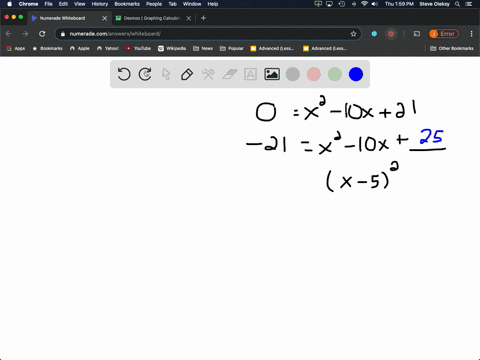Select the eraser tool
Screen dimensions: 480x360
click(x=229, y=74)
